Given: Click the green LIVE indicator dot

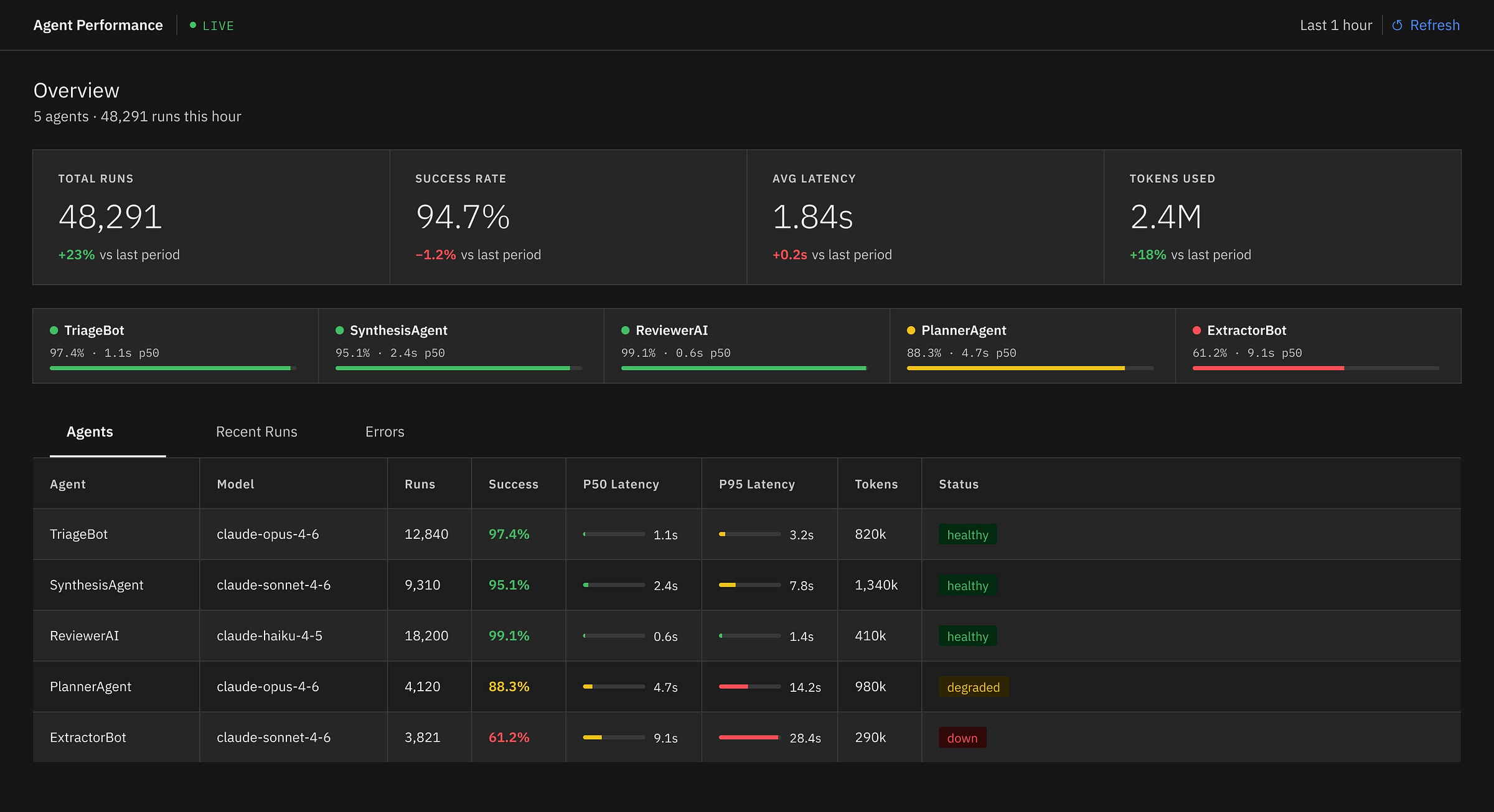Looking at the screenshot, I should 193,26.
